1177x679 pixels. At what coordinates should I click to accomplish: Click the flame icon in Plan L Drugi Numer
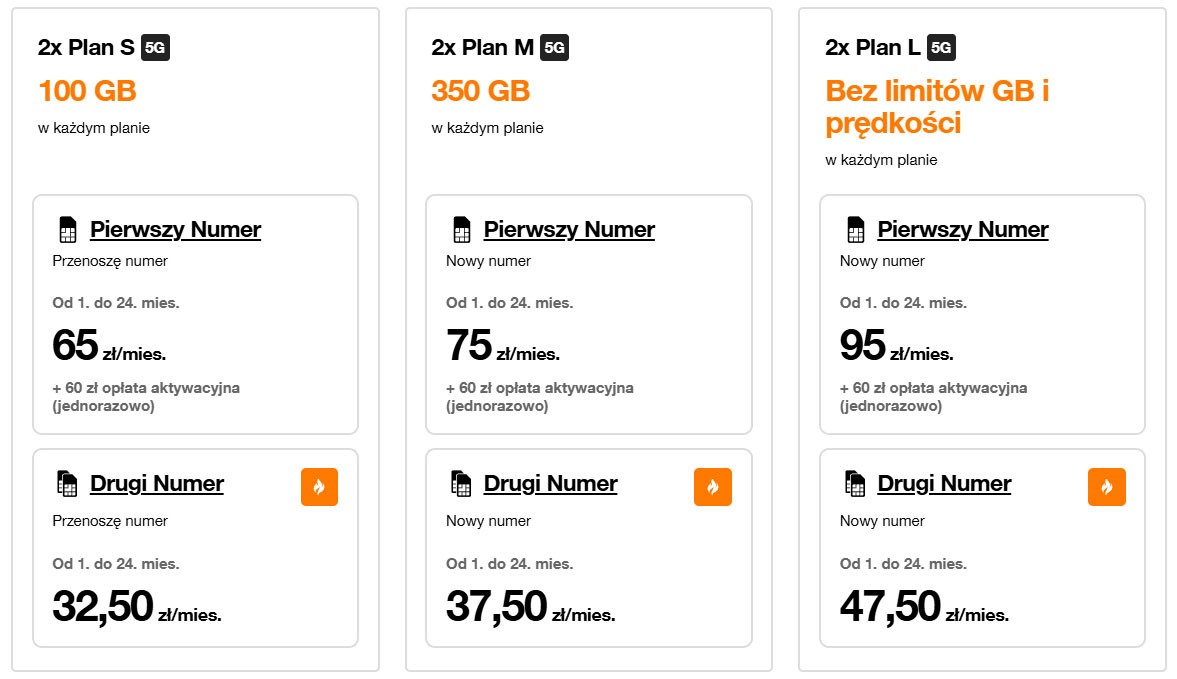point(1107,487)
